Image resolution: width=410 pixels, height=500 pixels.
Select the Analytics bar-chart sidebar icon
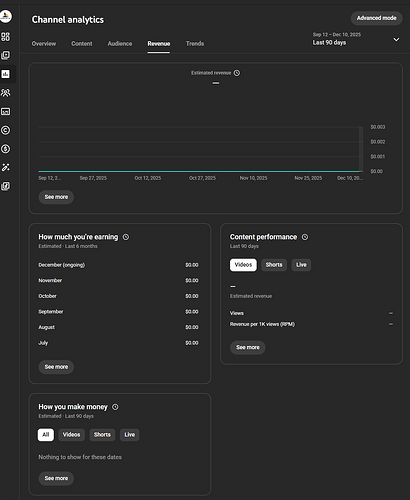click(x=5, y=74)
